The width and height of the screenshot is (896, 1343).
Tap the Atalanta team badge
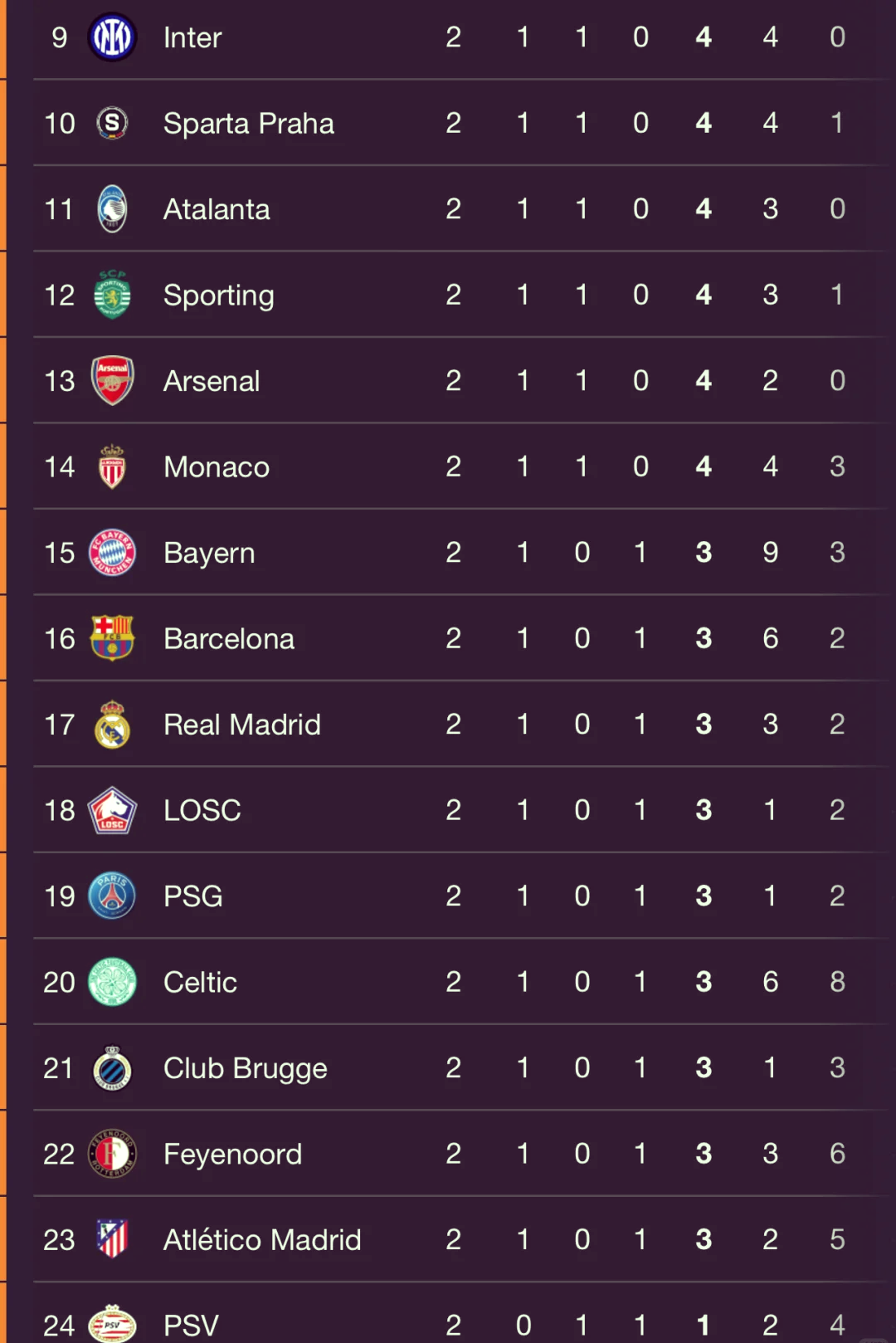tap(112, 209)
